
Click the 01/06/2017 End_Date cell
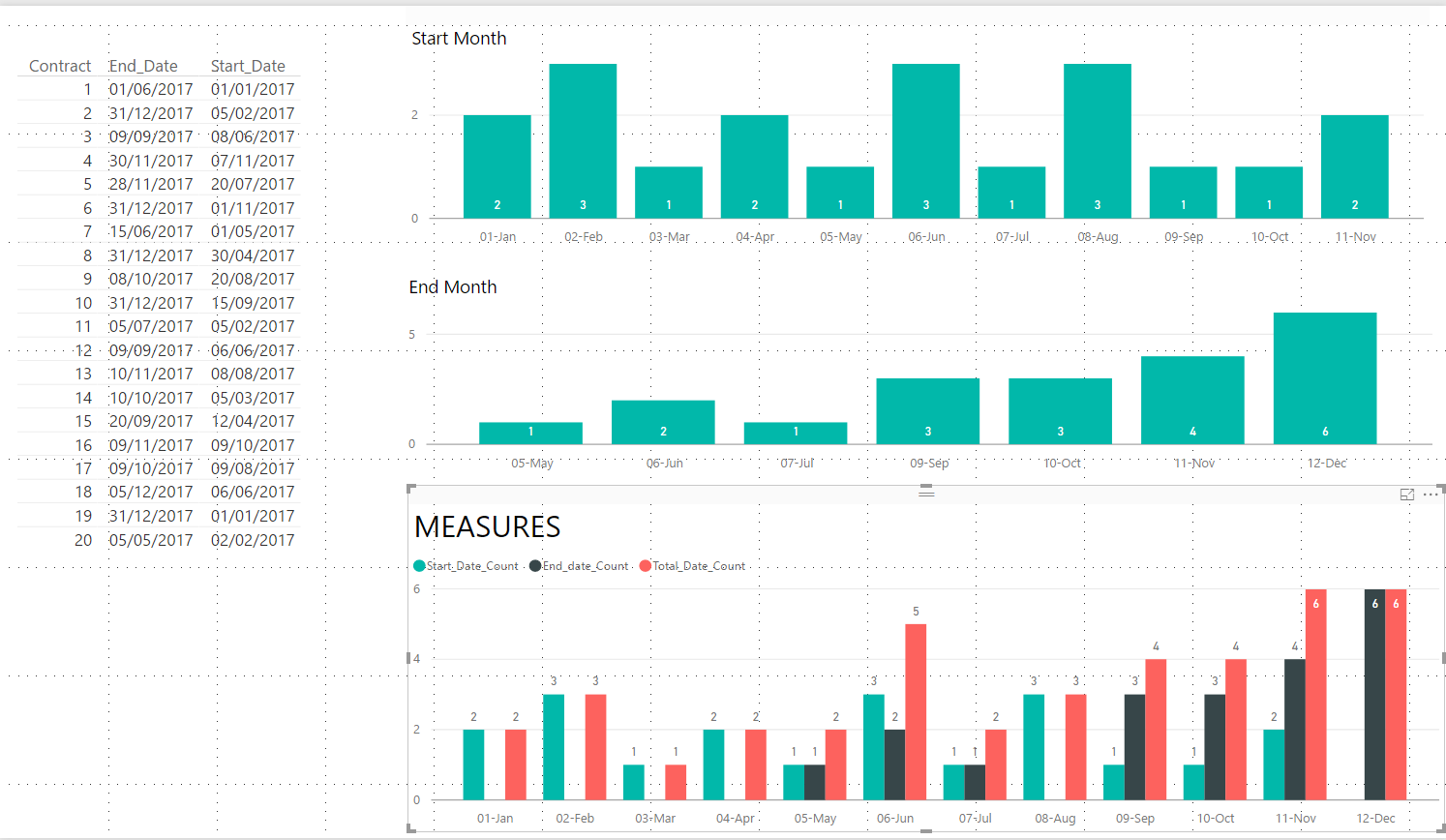pyautogui.click(x=151, y=89)
